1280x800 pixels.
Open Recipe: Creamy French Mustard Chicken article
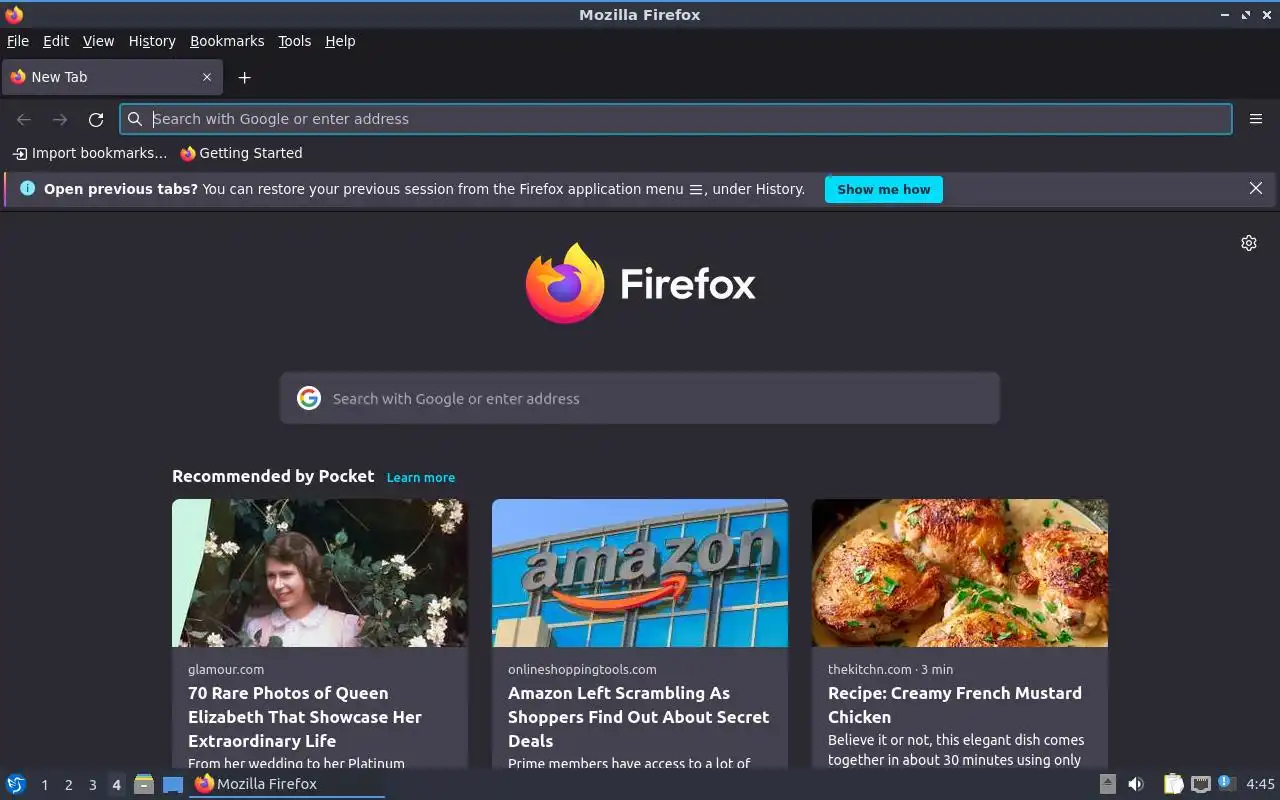(x=955, y=705)
